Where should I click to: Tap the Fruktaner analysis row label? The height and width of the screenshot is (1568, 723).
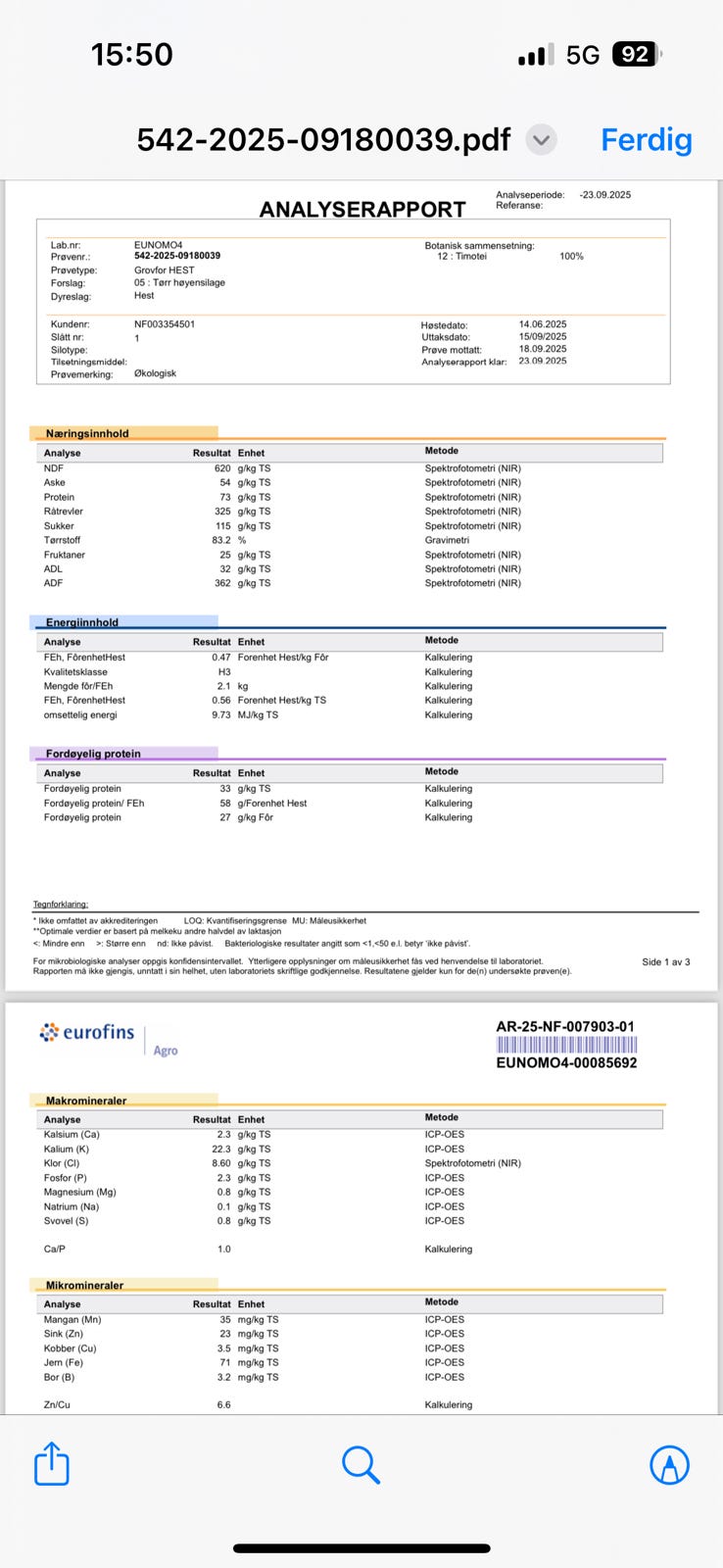point(65,555)
